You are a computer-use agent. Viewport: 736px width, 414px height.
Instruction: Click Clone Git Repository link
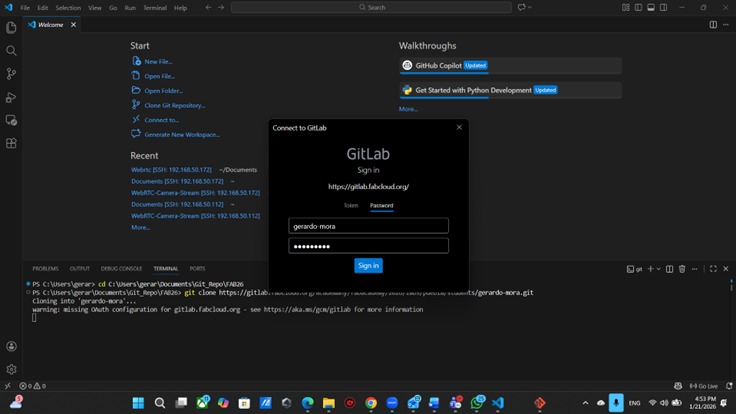175,106
